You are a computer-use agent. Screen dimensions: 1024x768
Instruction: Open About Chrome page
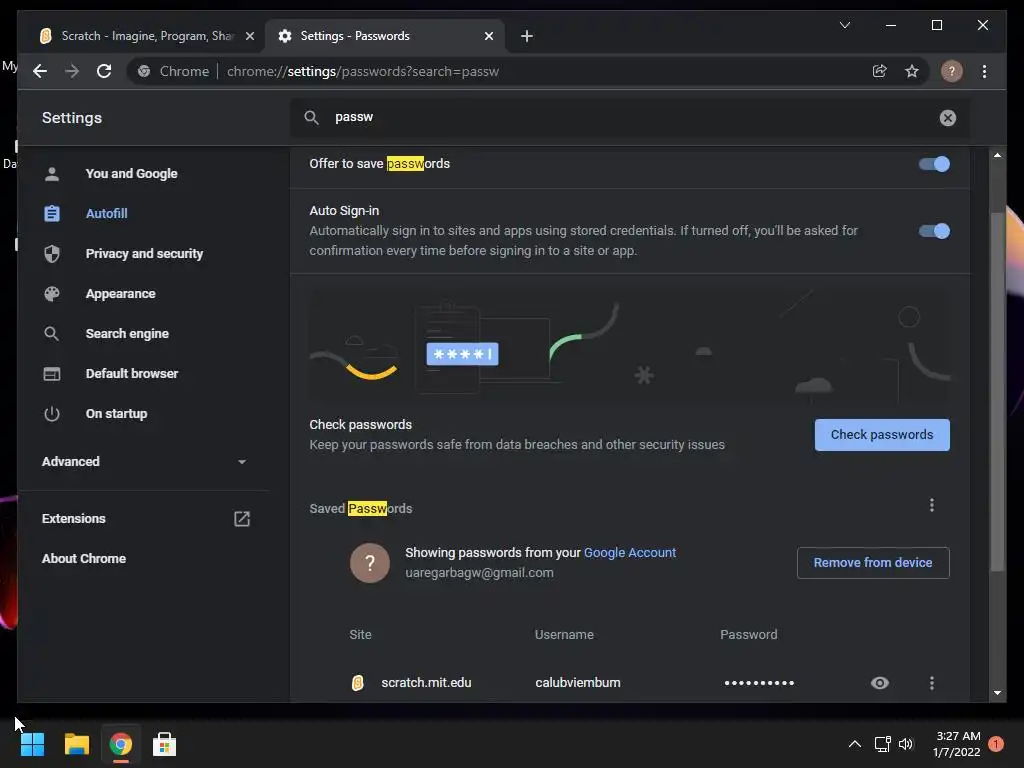pos(84,558)
